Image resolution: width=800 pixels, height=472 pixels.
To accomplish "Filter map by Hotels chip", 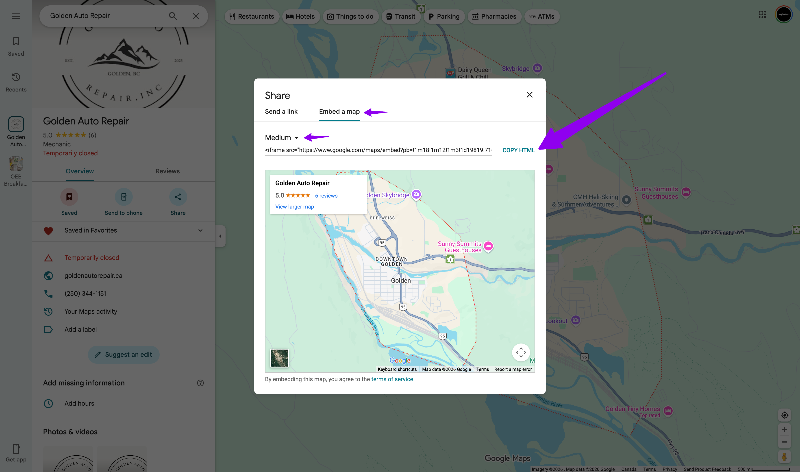I will 301,16.
